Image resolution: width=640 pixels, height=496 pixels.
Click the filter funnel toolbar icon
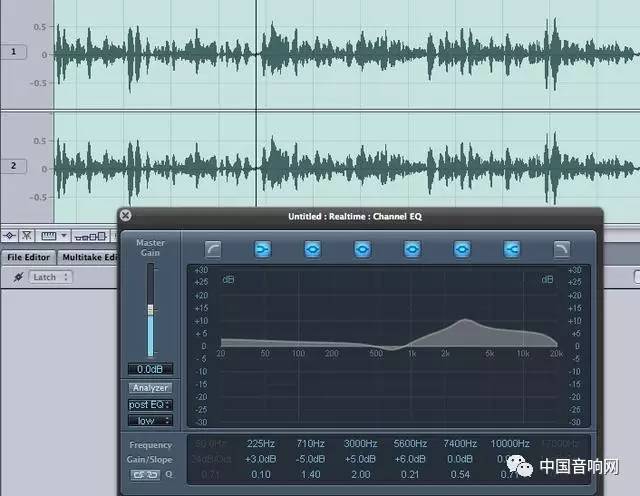coord(27,236)
